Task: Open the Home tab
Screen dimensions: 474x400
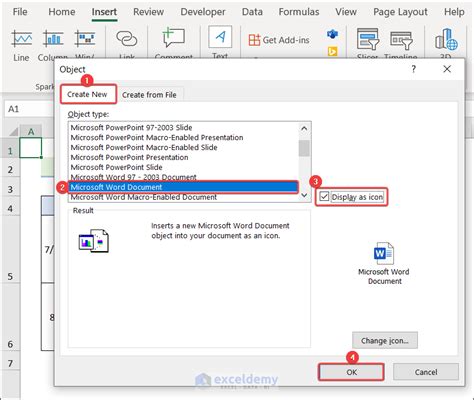Action: pyautogui.click(x=62, y=12)
